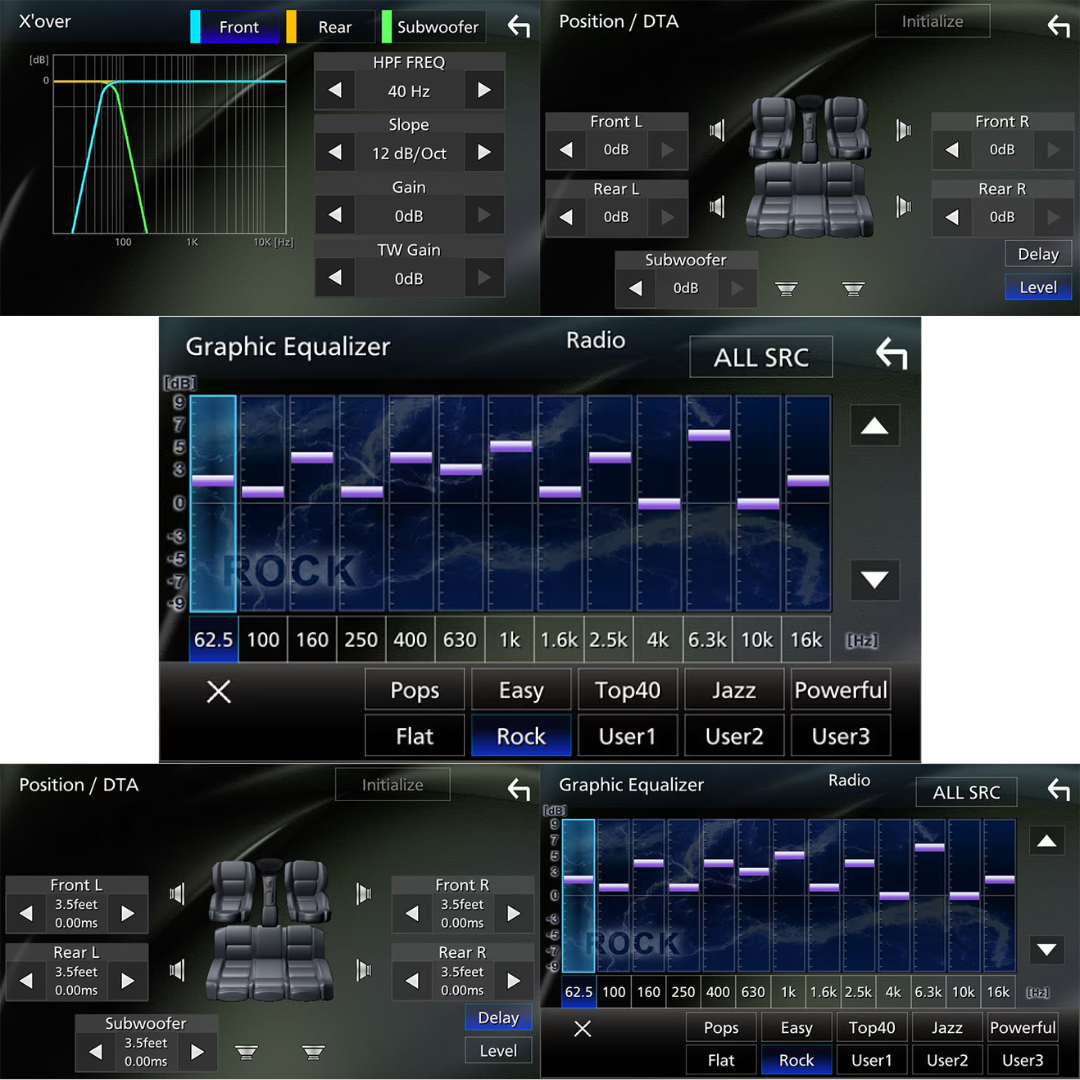Decrease Slope using its left arrow
Viewport: 1080px width, 1080px height.
335,153
